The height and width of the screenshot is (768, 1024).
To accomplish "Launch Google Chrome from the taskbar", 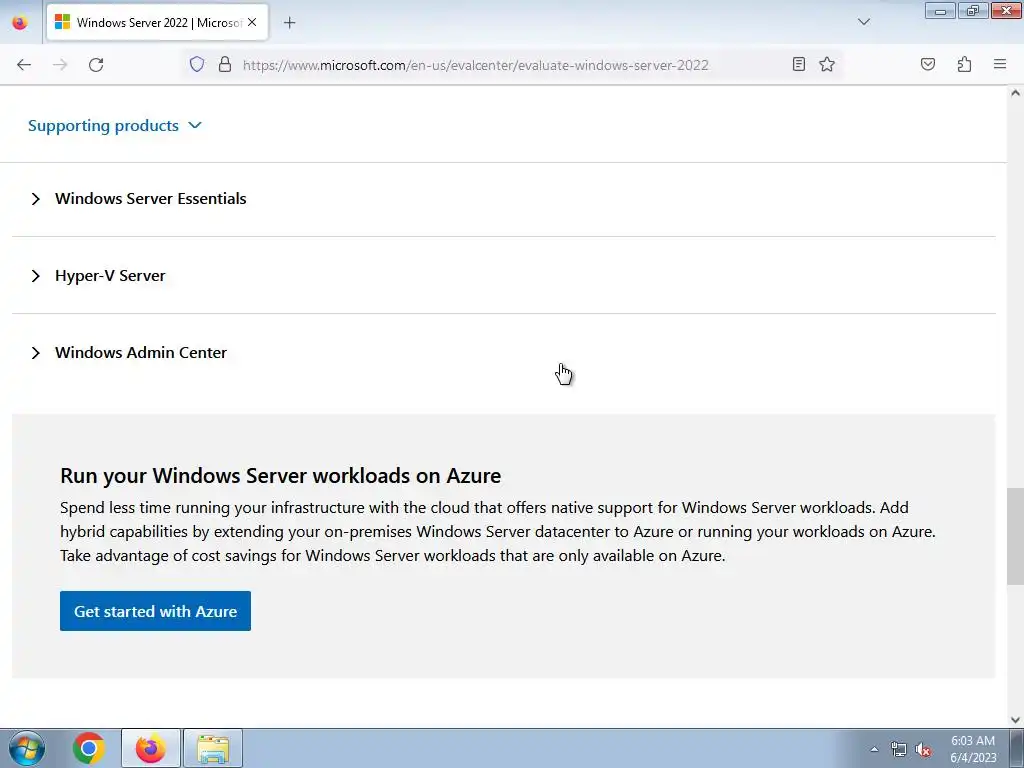I will click(89, 748).
